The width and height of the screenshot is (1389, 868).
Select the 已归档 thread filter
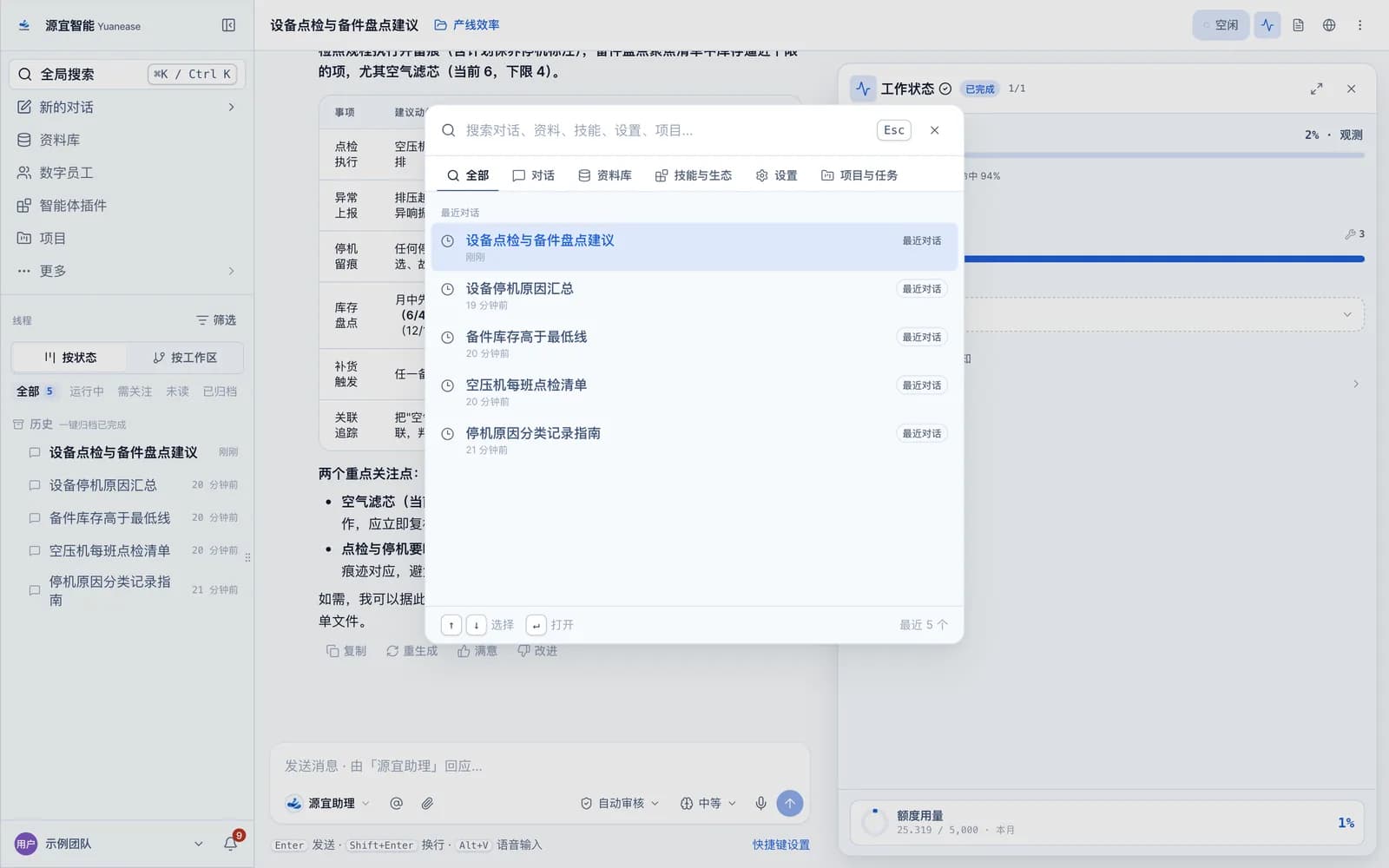coord(220,391)
